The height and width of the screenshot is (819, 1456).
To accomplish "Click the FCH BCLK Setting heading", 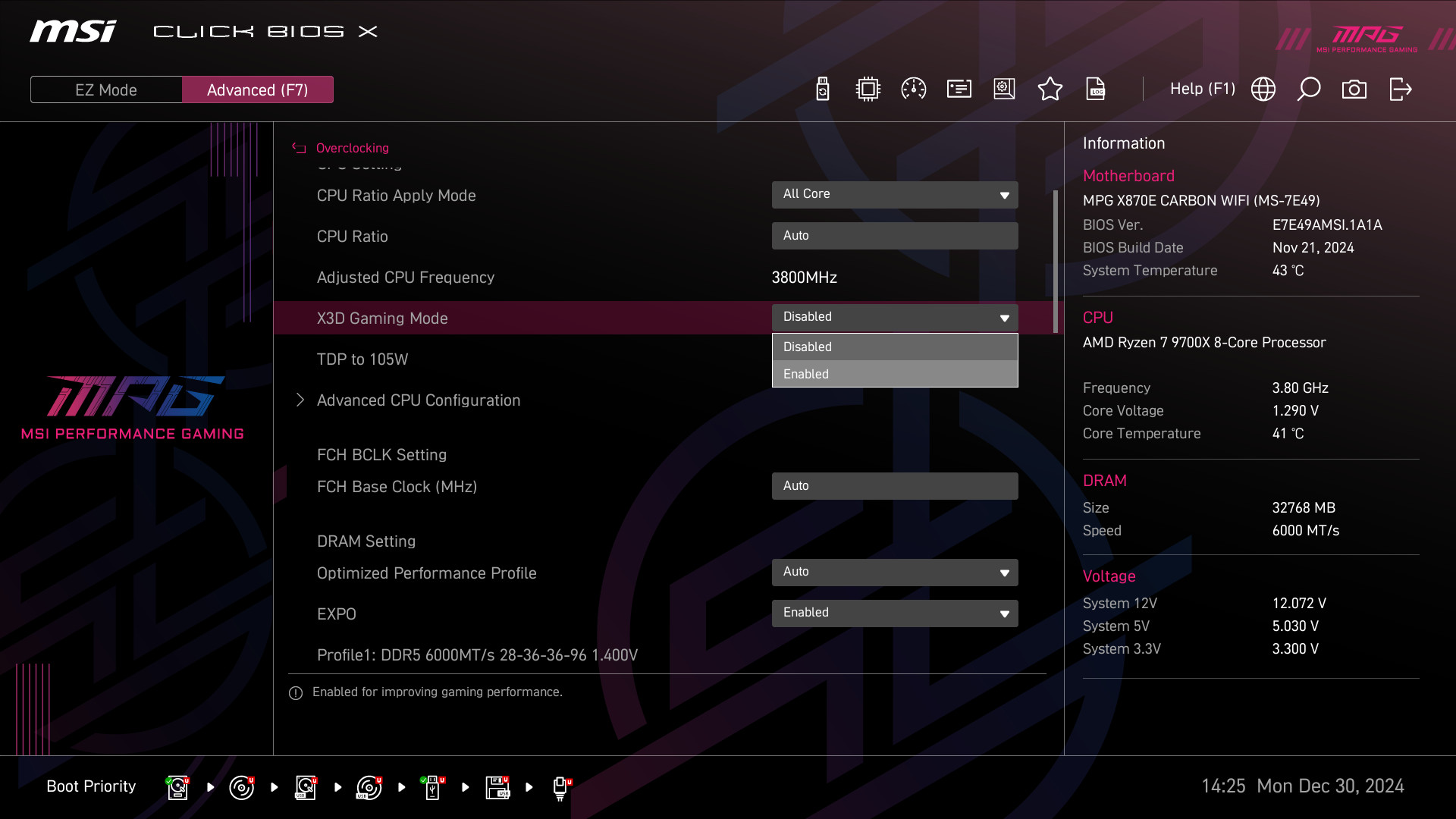I will (x=381, y=455).
